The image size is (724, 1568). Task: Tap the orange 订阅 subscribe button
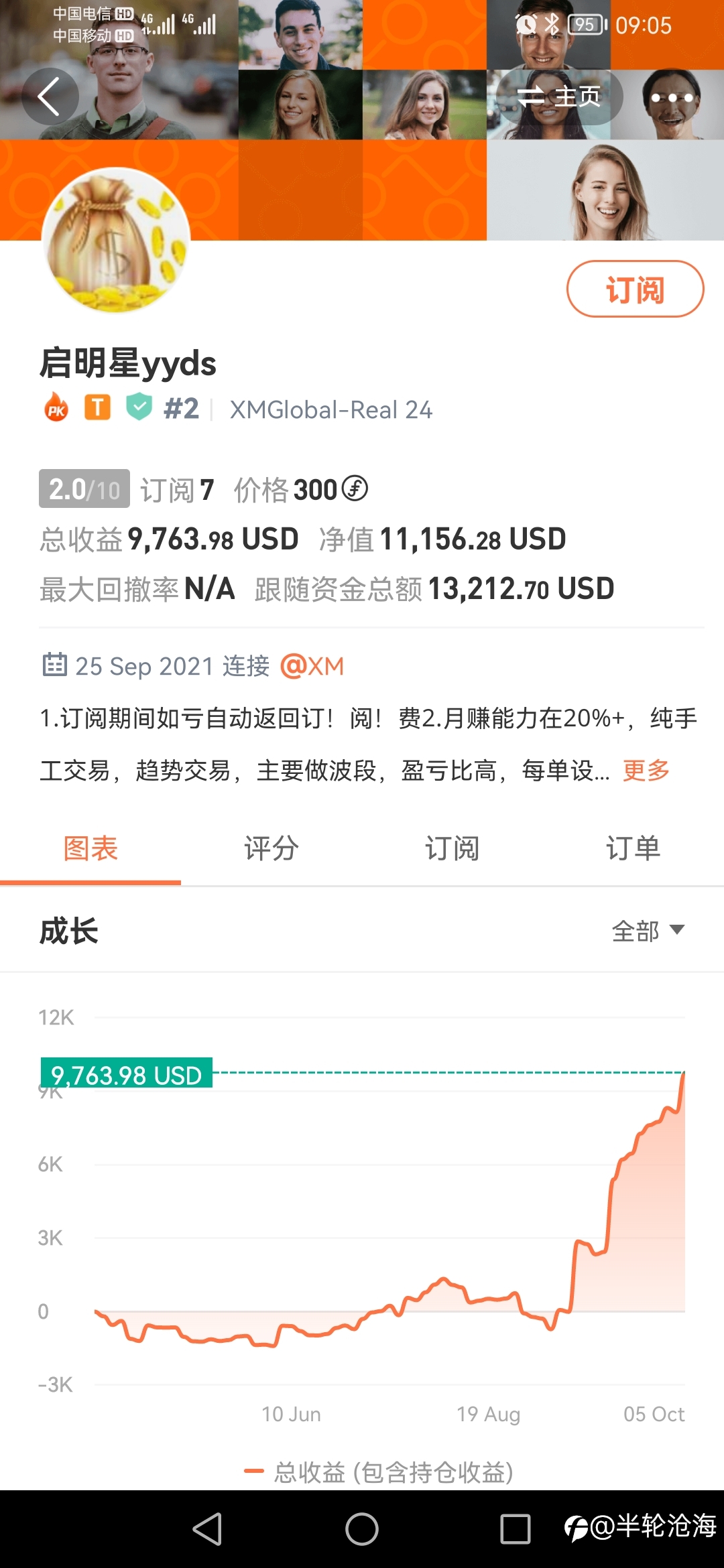point(635,289)
